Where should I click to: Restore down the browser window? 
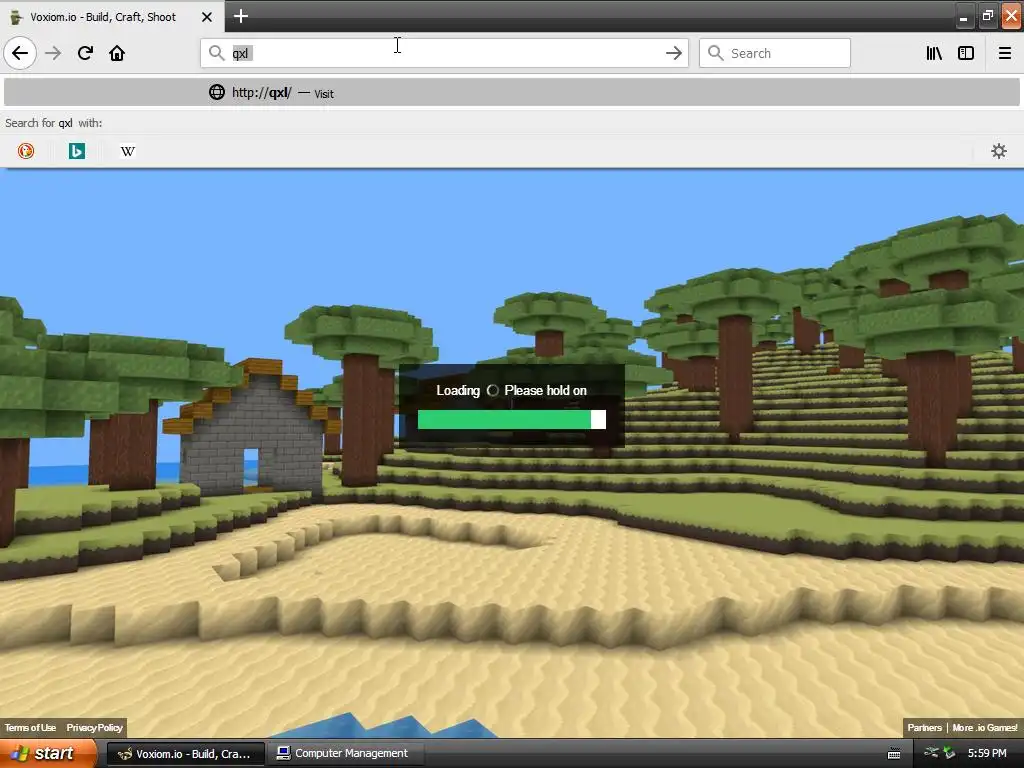(987, 17)
